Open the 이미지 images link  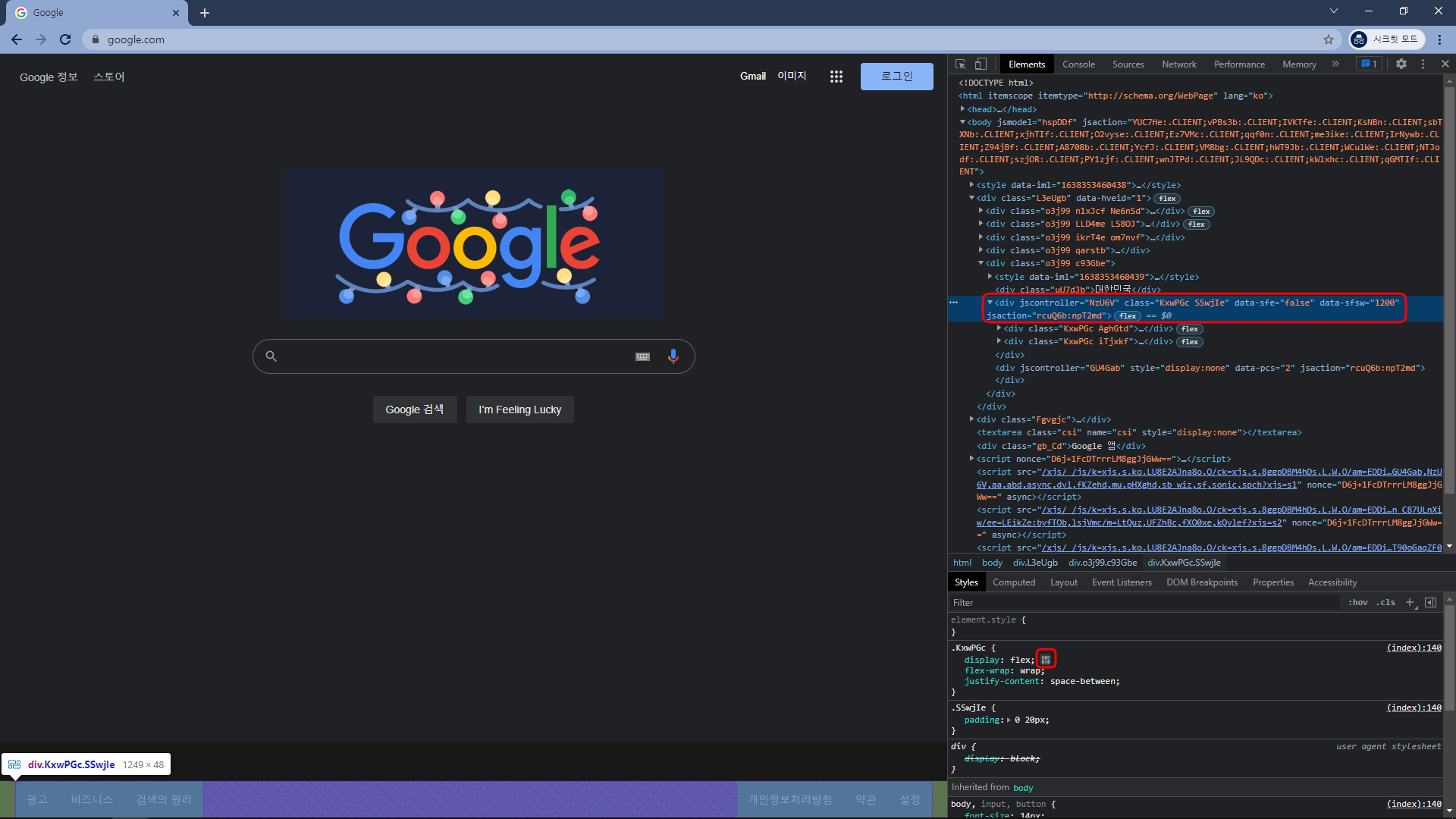click(x=792, y=76)
